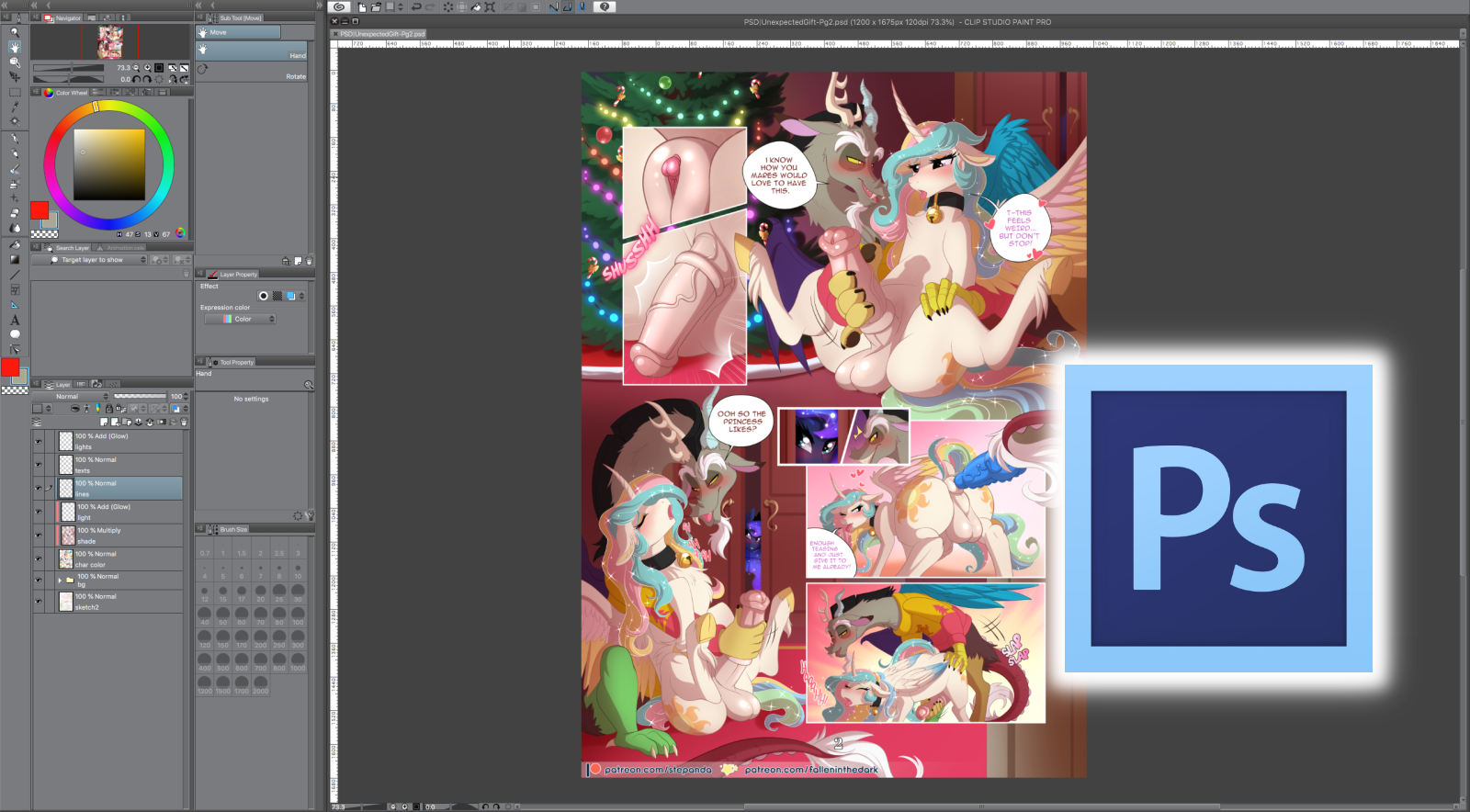Open the Layer palette menu icon
This screenshot has height=812, width=1470.
coord(36,383)
